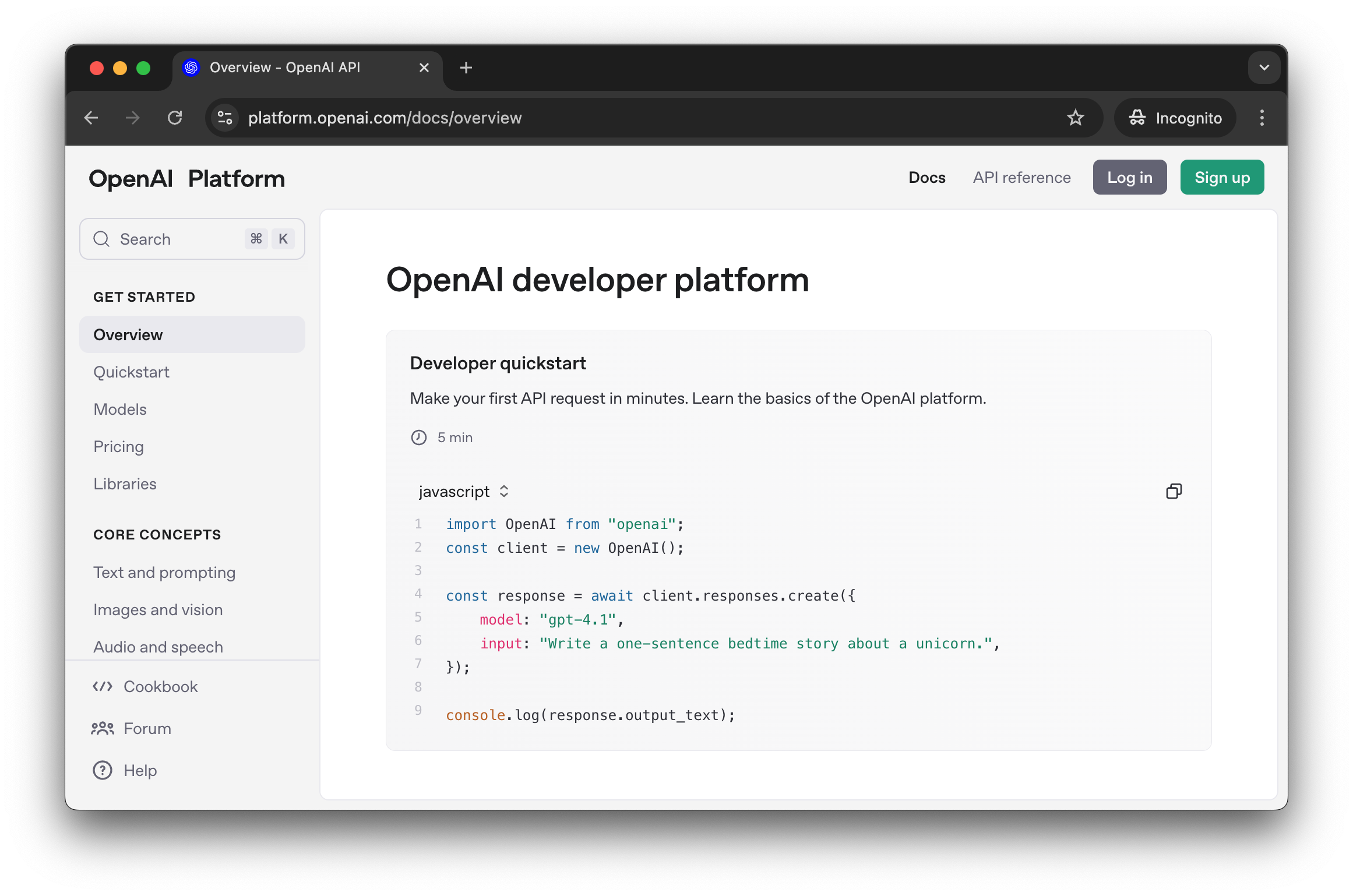This screenshot has width=1353, height=896.
Task: Click the import OpenAI code line
Action: (565, 524)
